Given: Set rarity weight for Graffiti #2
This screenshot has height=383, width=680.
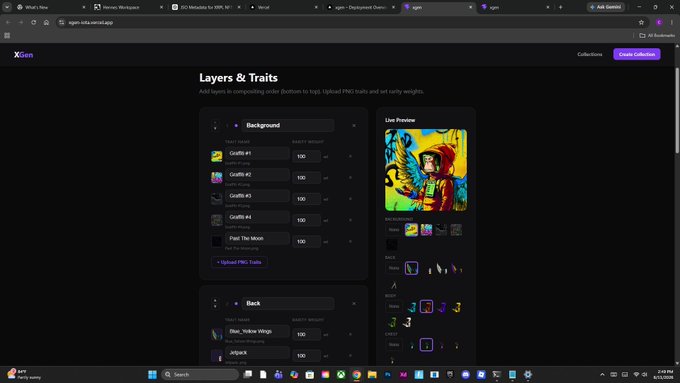Looking at the screenshot, I should click(306, 177).
